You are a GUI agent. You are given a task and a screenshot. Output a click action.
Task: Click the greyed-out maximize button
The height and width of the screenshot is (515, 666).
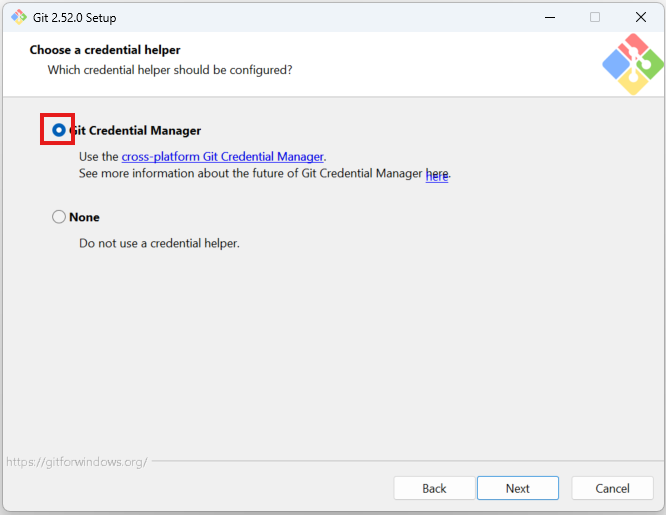tap(595, 17)
